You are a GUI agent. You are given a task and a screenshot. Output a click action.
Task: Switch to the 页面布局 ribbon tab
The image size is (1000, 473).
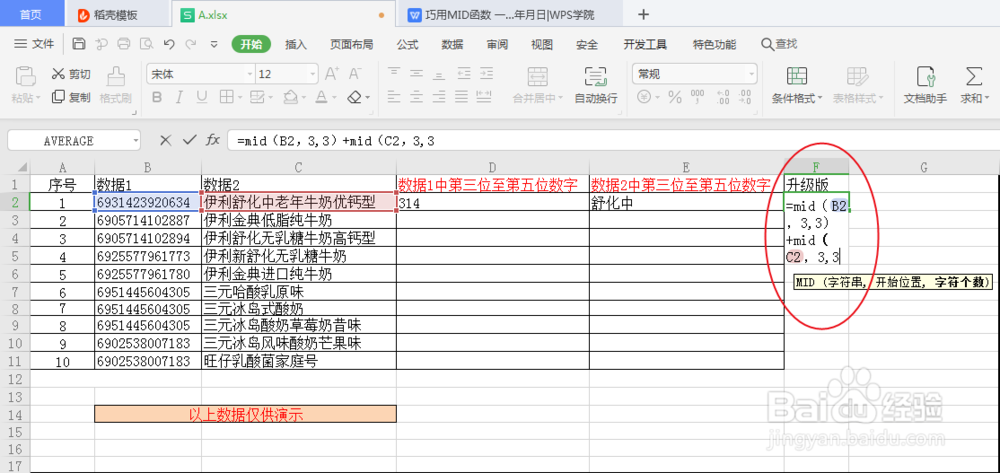tap(351, 45)
